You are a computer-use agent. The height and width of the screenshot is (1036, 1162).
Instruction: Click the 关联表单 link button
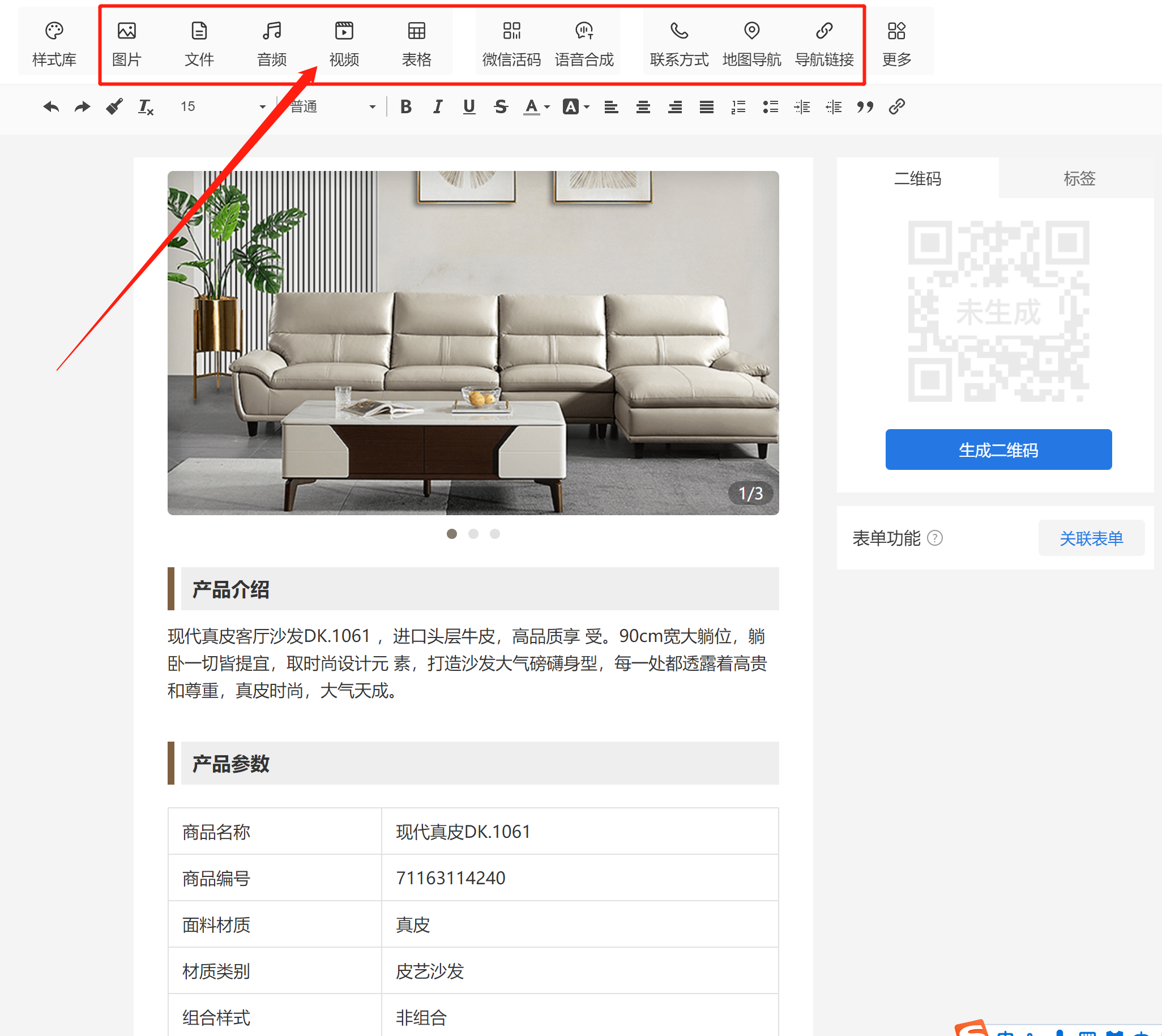(1091, 538)
